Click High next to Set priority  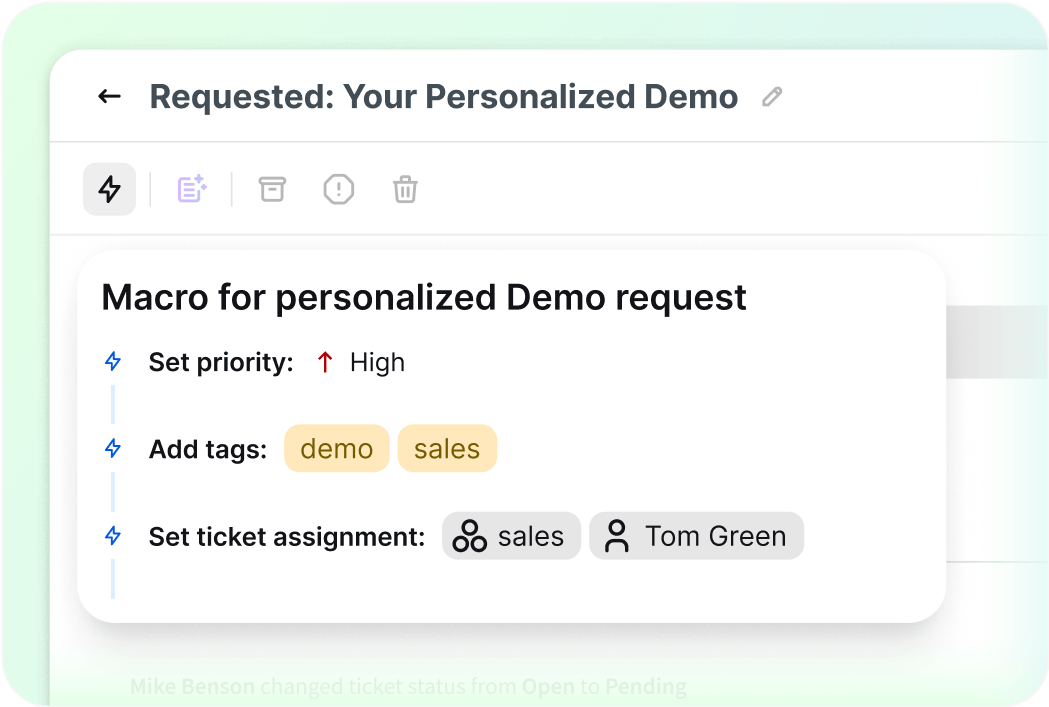tap(377, 362)
